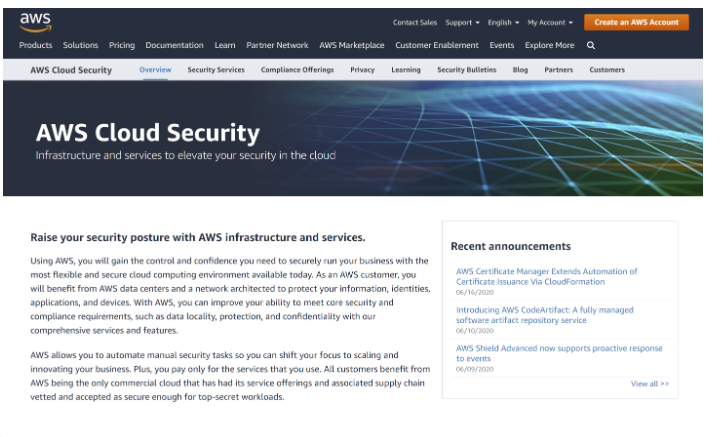Go to AWS Marketplace

(351, 45)
